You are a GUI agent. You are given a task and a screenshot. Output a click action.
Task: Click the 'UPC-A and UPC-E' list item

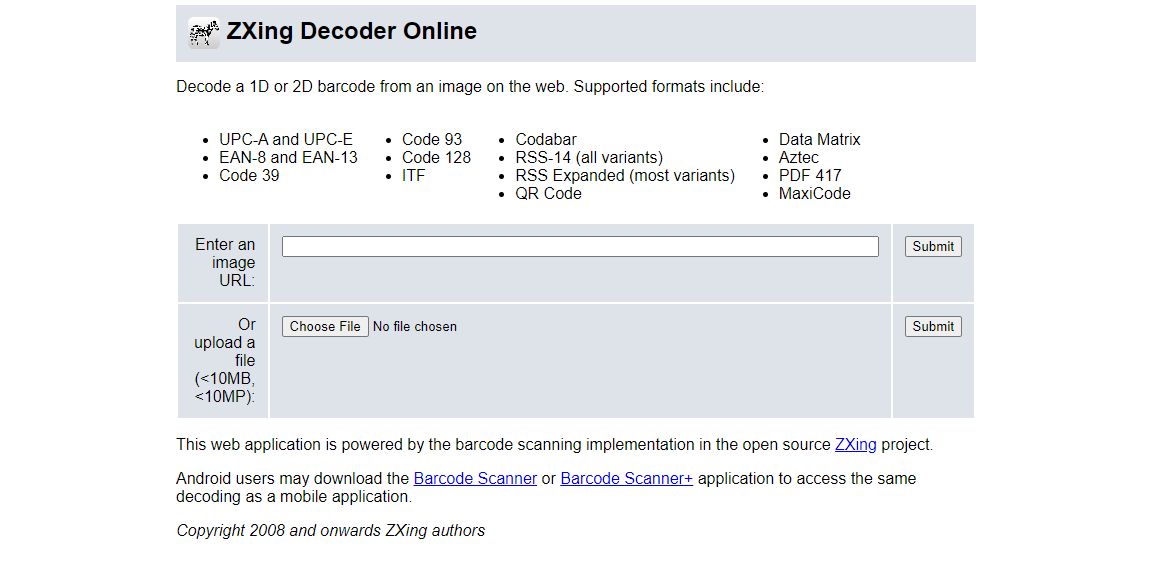point(286,140)
